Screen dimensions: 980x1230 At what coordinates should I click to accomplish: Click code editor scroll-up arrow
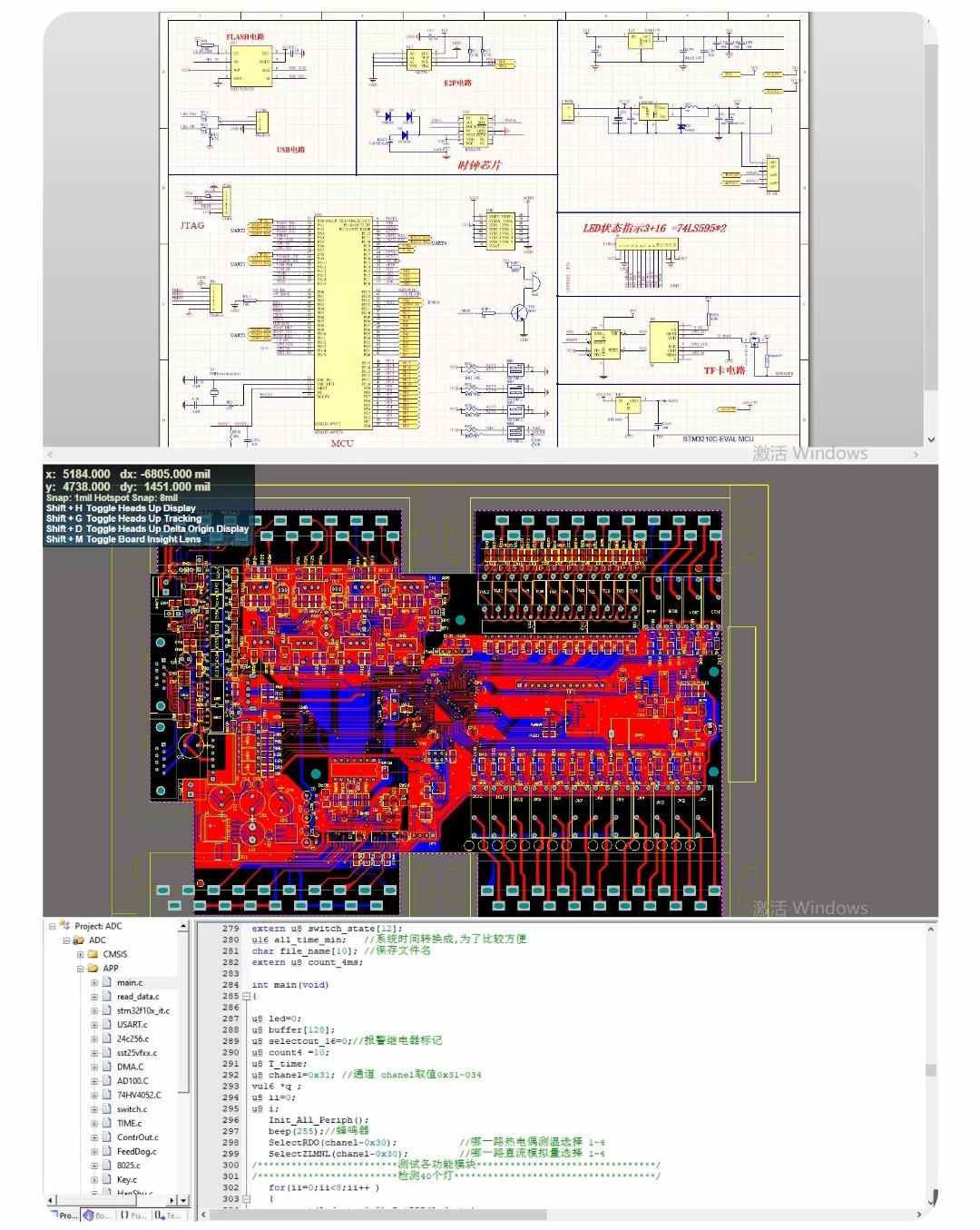click(930, 929)
